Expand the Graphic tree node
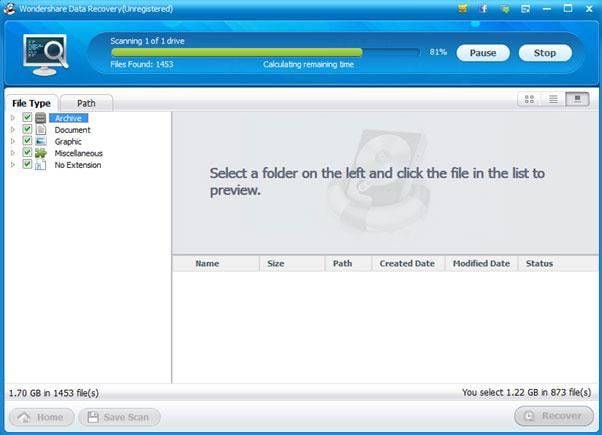This screenshot has height=435, width=602. (x=13, y=141)
